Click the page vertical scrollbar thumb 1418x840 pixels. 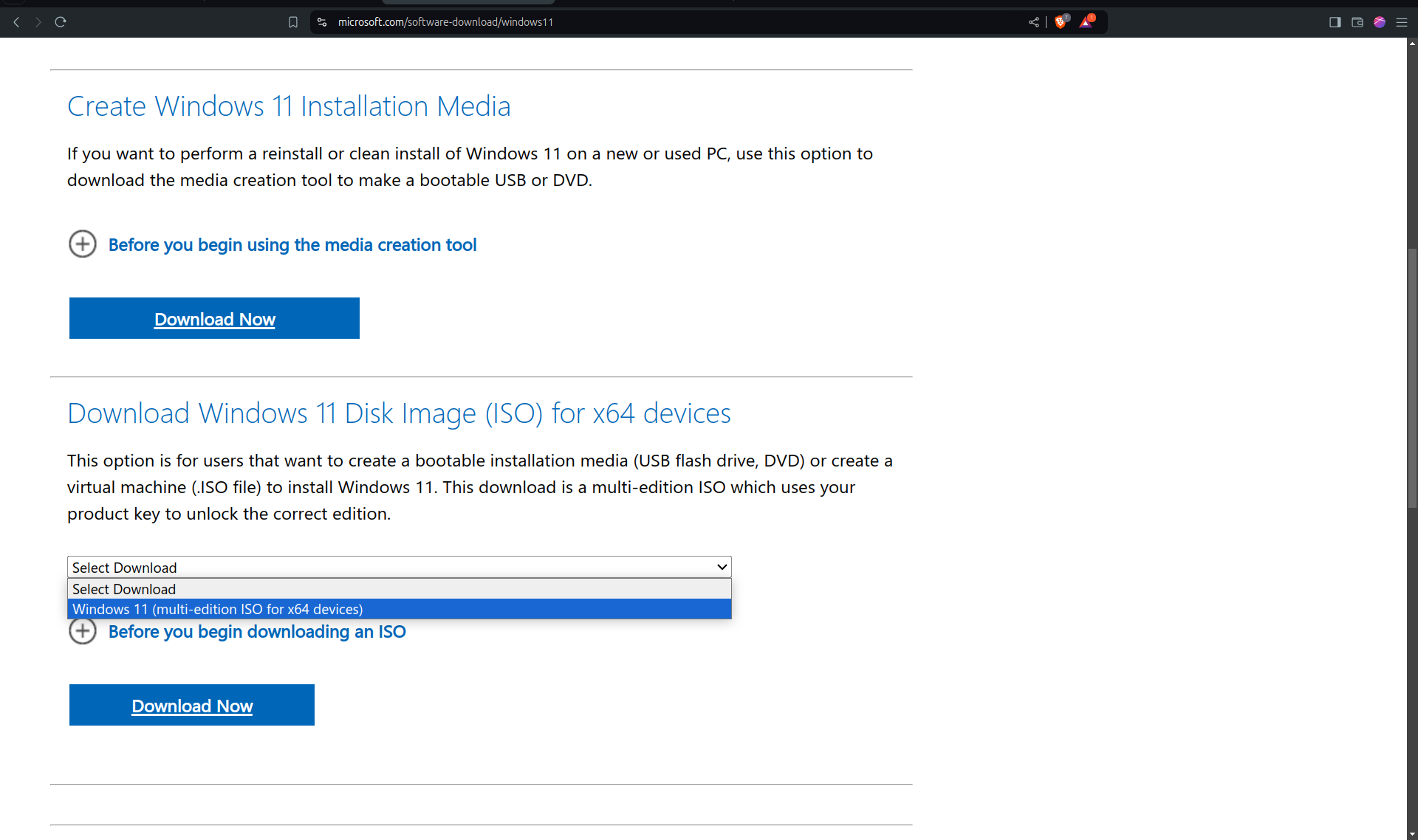click(x=1412, y=379)
